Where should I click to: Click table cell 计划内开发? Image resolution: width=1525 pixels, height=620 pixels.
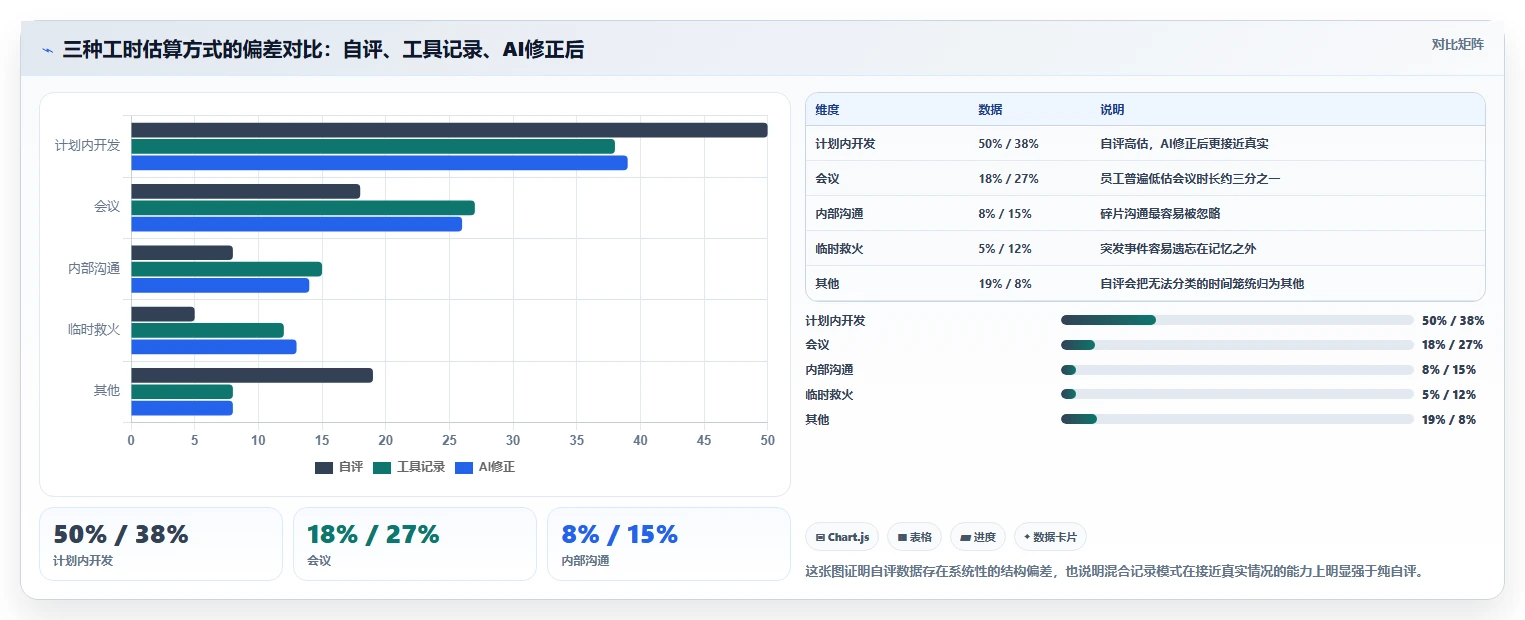845,144
